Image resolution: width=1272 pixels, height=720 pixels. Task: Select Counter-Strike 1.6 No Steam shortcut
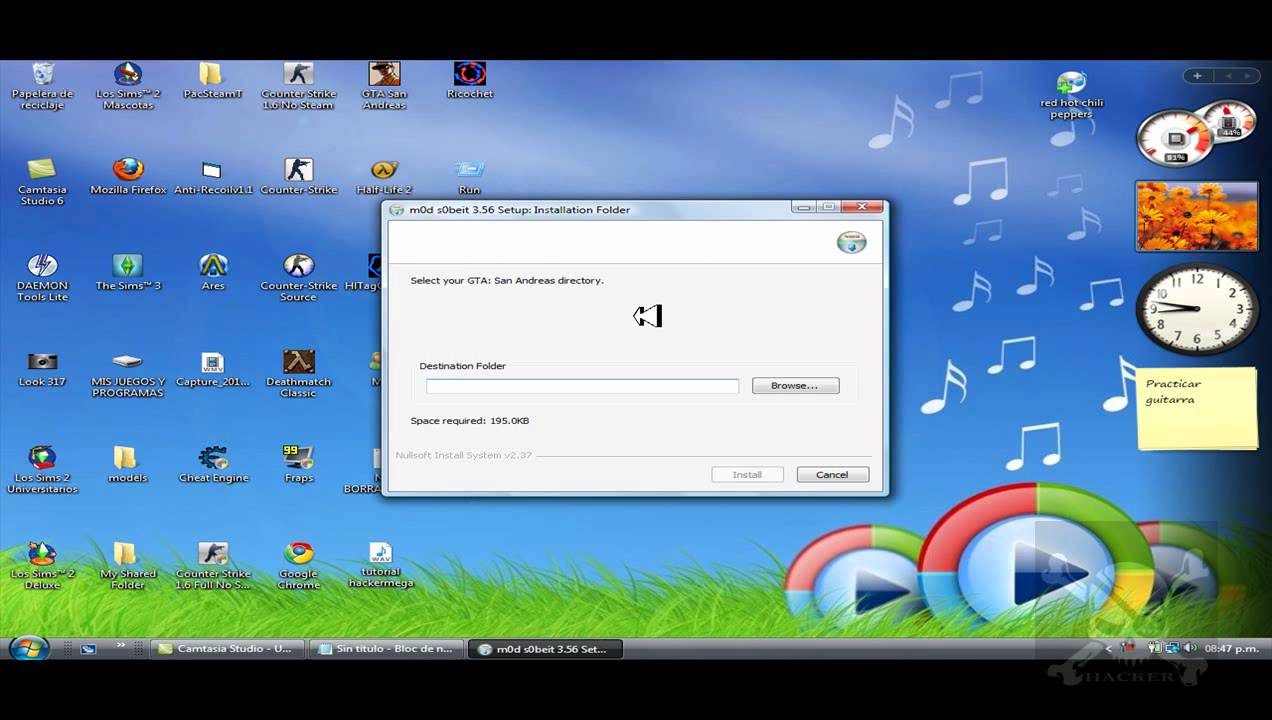click(298, 86)
